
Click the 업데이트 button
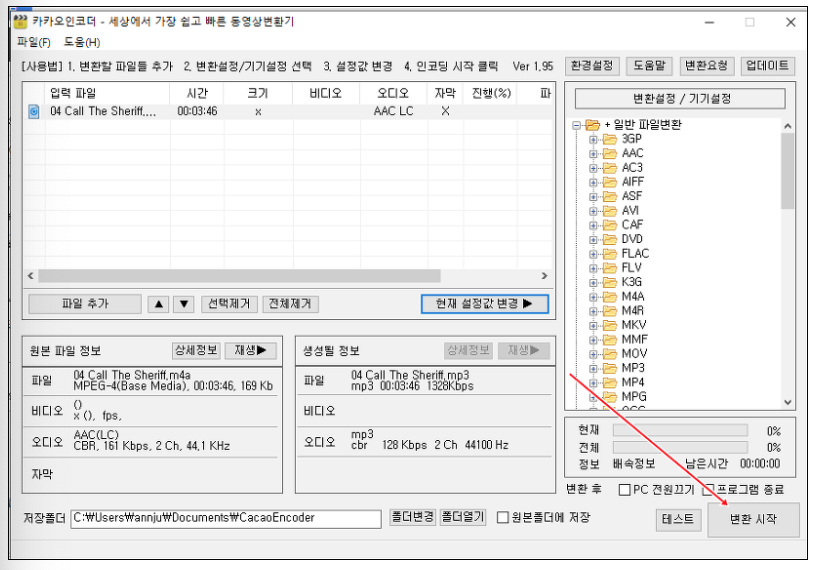click(768, 66)
